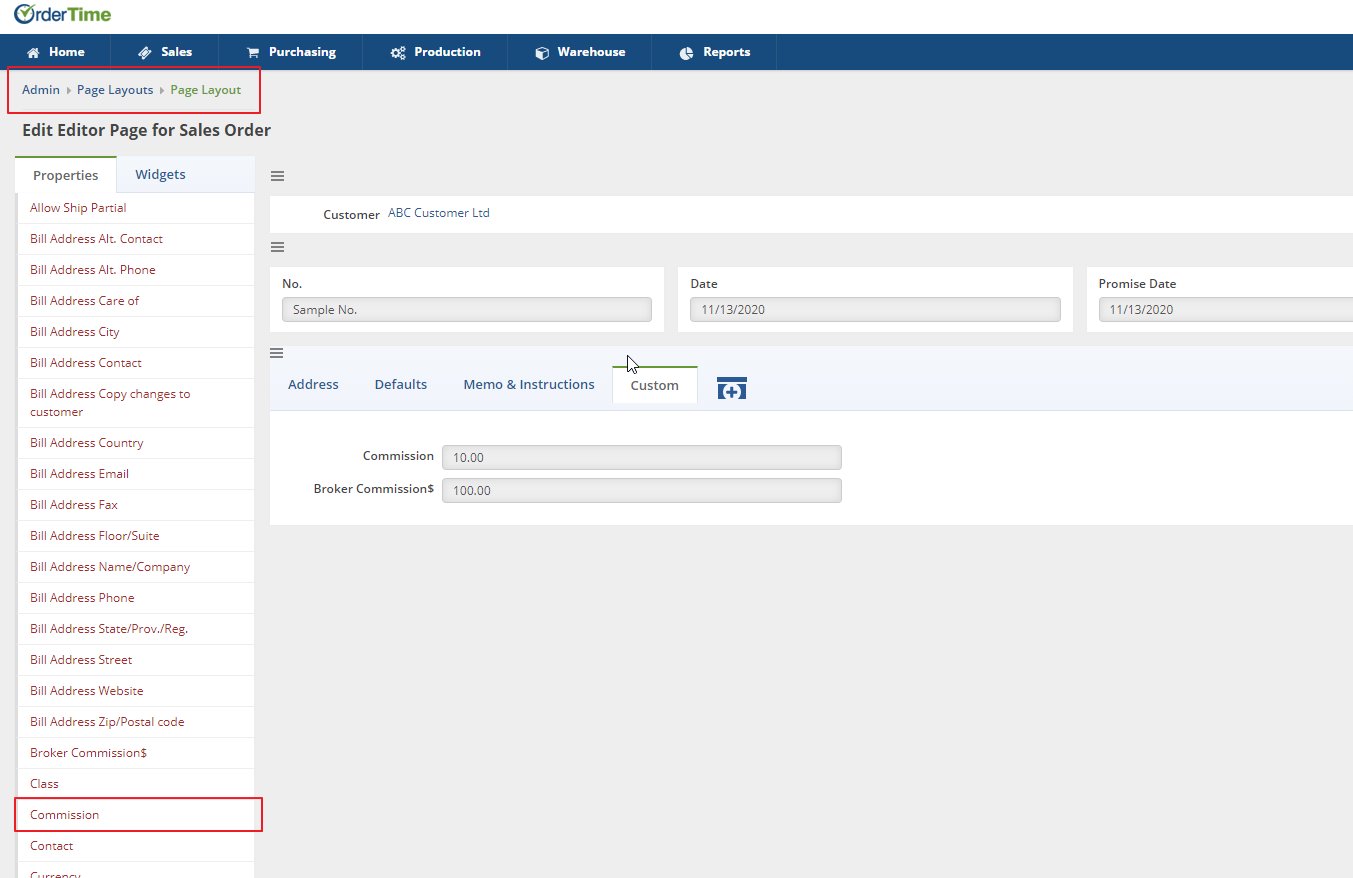Go to Admin breadcrumb link
1353x878 pixels.
(x=41, y=90)
